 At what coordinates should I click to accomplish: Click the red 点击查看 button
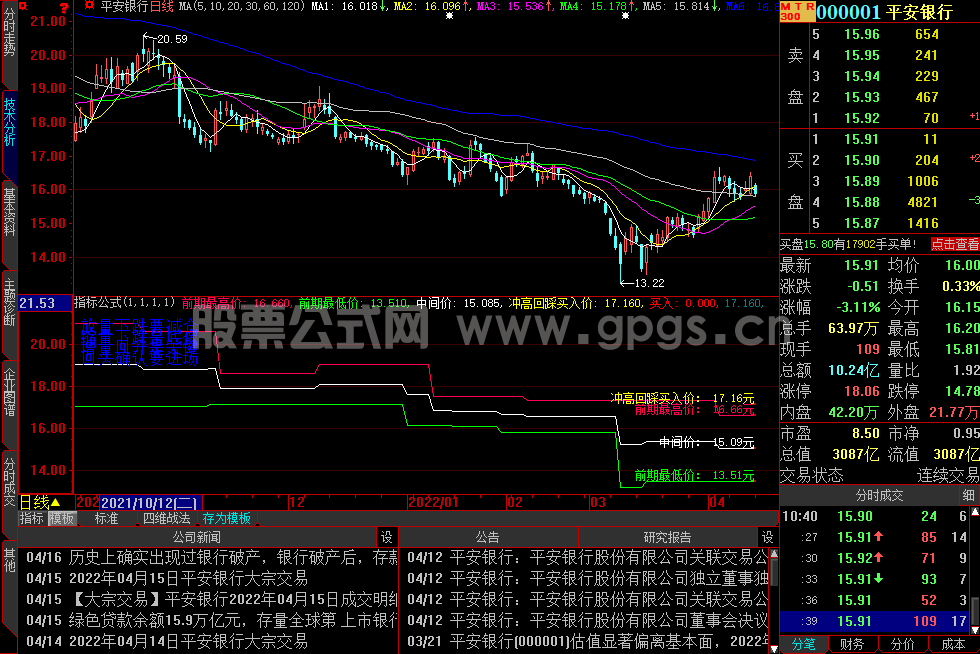pos(955,244)
